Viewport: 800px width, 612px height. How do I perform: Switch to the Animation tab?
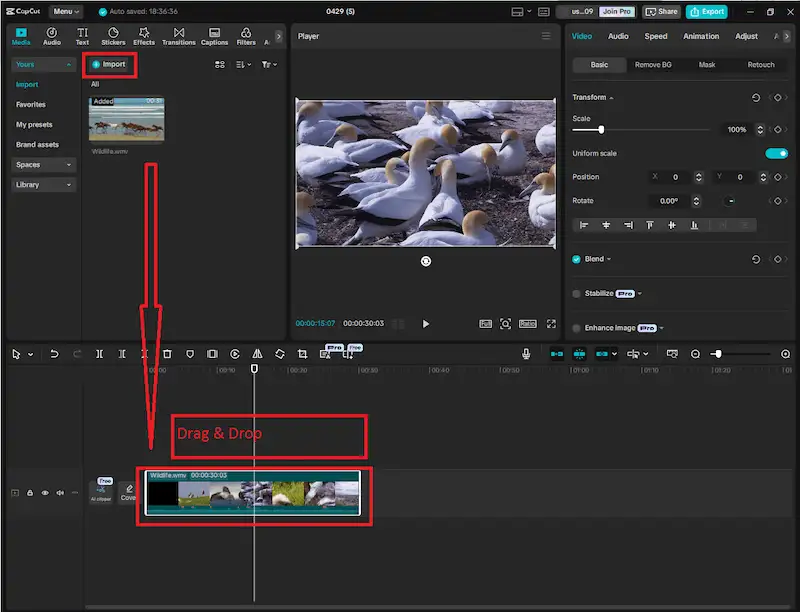[701, 36]
